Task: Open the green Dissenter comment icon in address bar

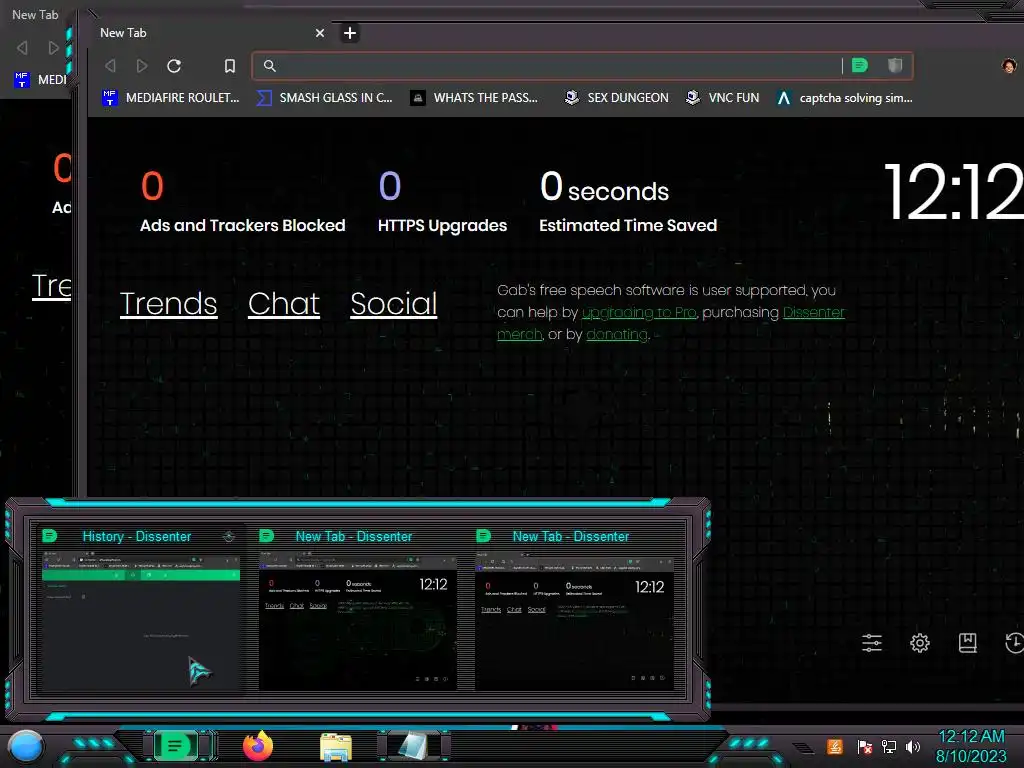Action: (859, 65)
